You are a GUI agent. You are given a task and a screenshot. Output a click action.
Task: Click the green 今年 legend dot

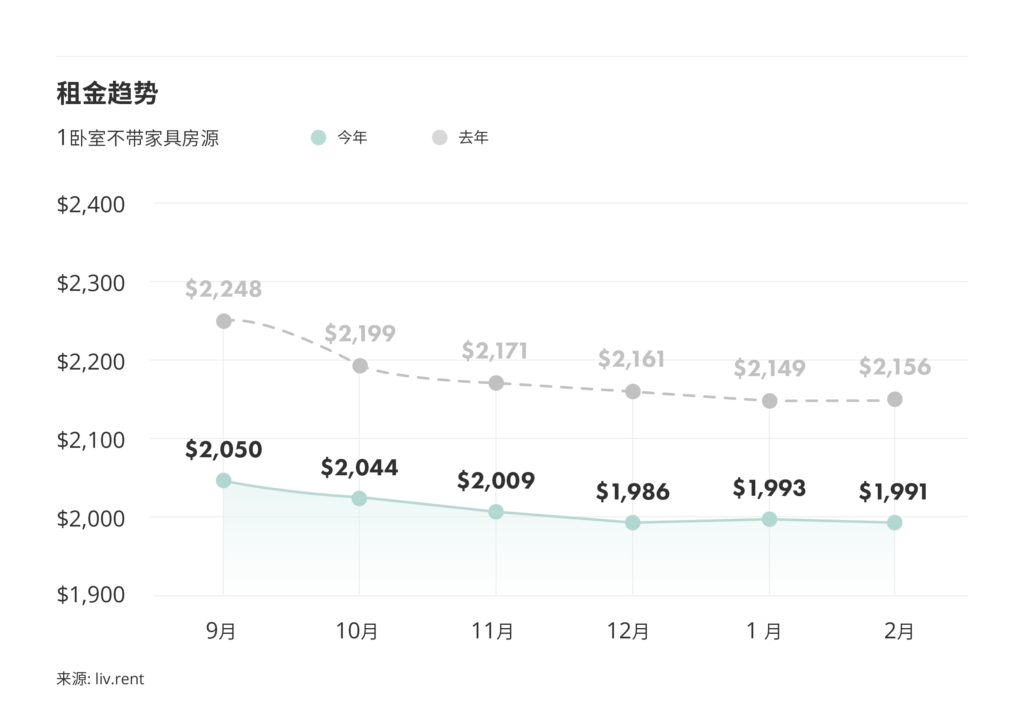[x=318, y=138]
